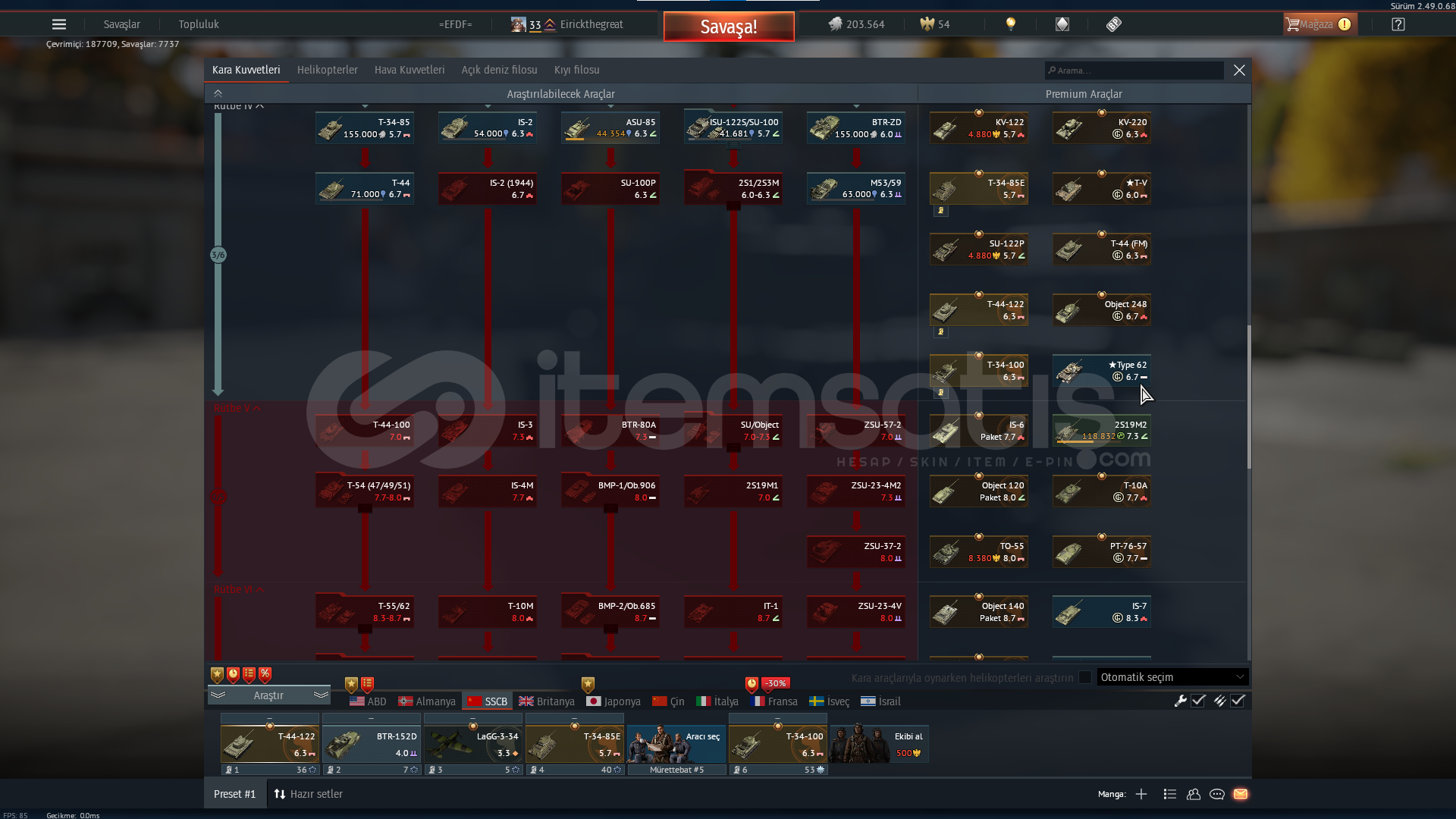
Task: Open the main hamburger menu
Action: (x=58, y=24)
